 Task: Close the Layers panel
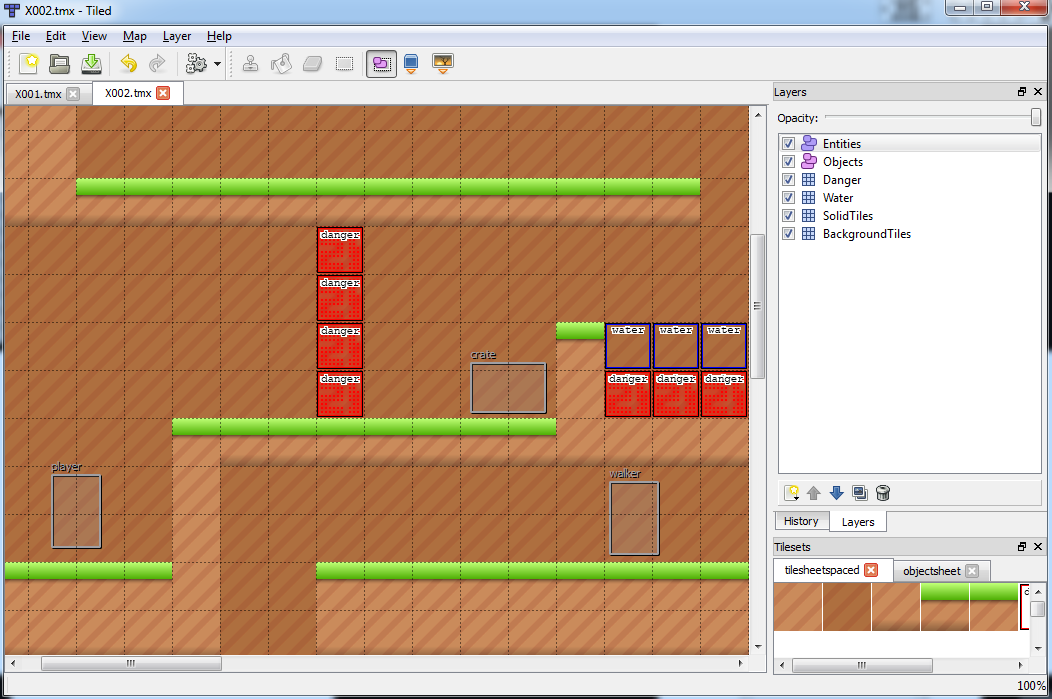[1038, 92]
